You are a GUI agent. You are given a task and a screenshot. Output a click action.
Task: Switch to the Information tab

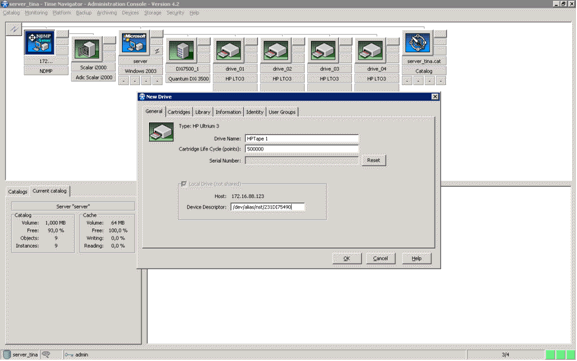228,112
